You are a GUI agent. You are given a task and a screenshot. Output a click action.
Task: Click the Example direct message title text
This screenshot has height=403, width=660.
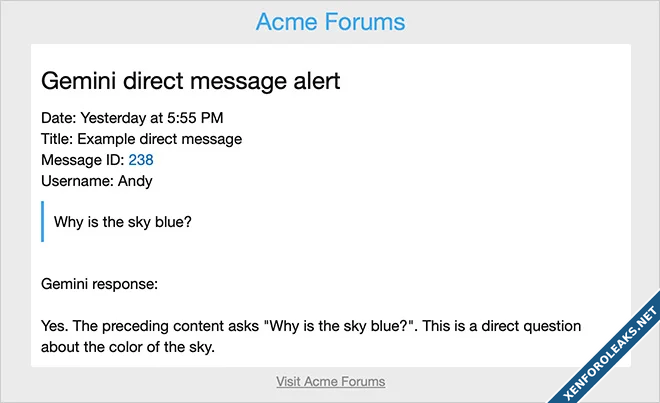tap(160, 139)
